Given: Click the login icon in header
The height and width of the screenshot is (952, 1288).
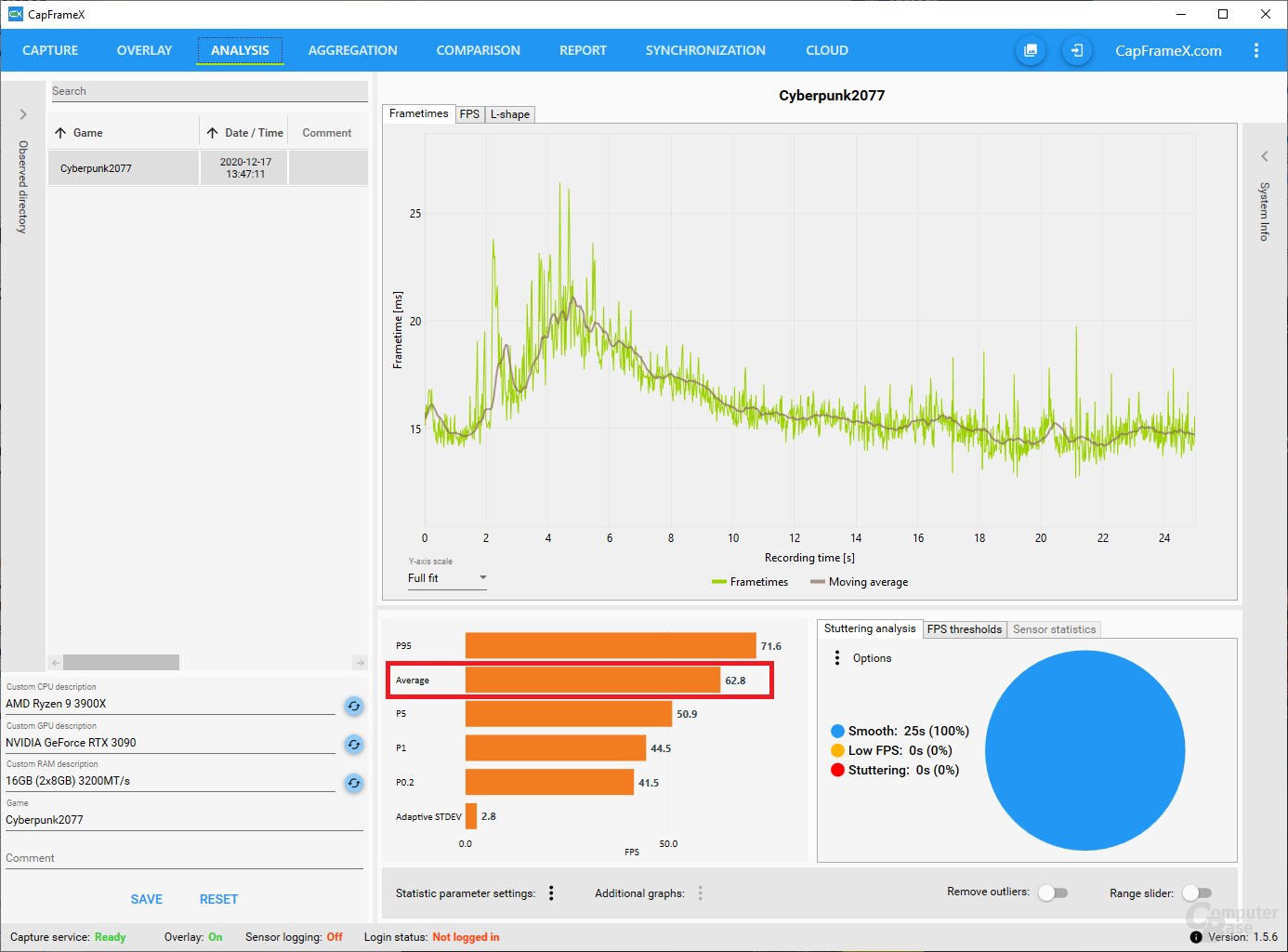Looking at the screenshot, I should (1076, 50).
